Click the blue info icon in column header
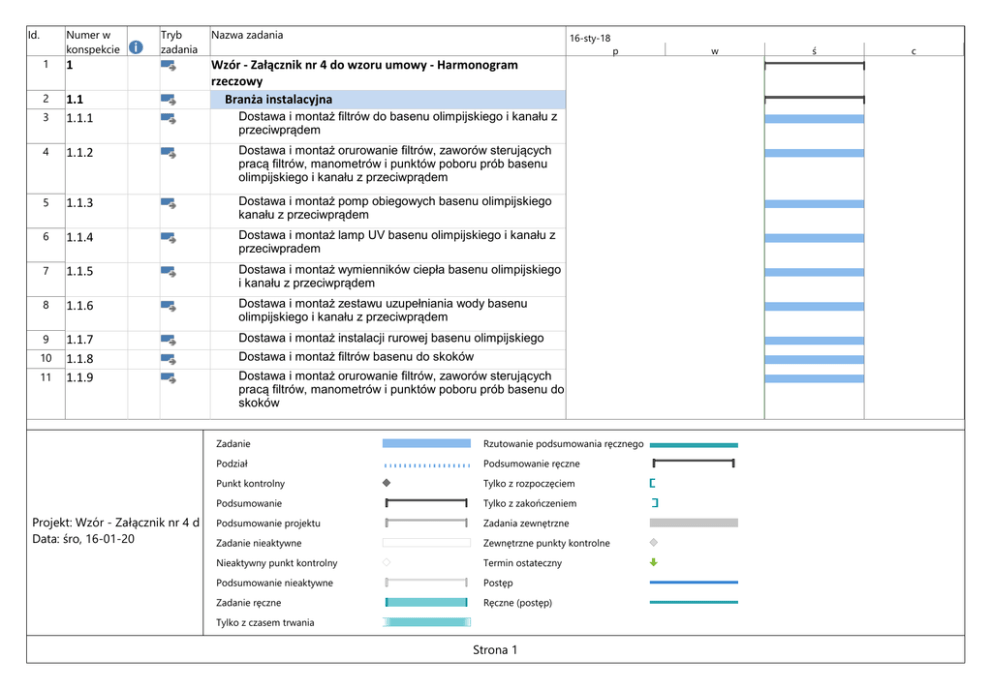This screenshot has height=689, width=992. [136, 47]
